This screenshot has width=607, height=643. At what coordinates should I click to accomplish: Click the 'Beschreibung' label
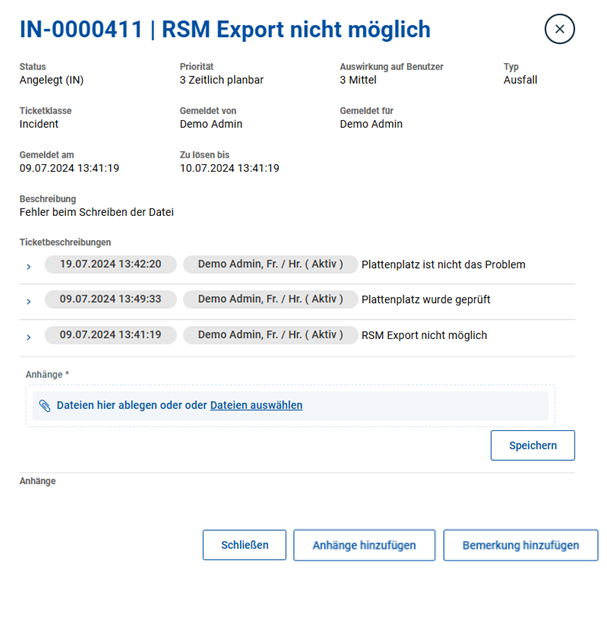click(x=48, y=199)
